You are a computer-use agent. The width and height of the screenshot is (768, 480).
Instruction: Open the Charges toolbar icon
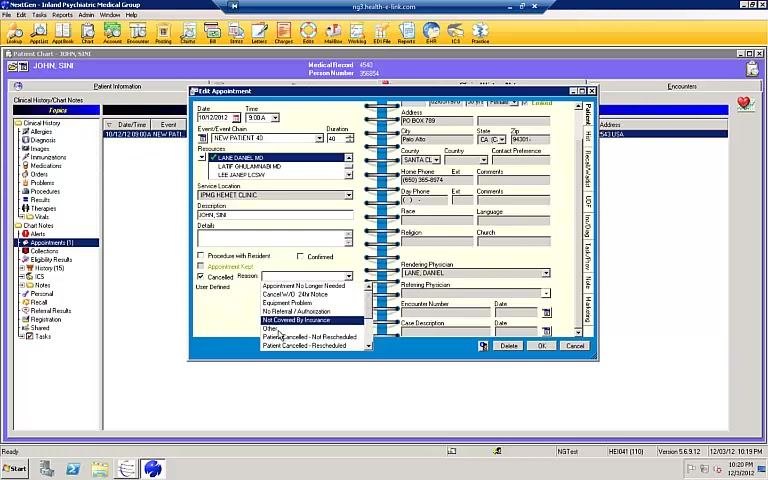pyautogui.click(x=284, y=33)
